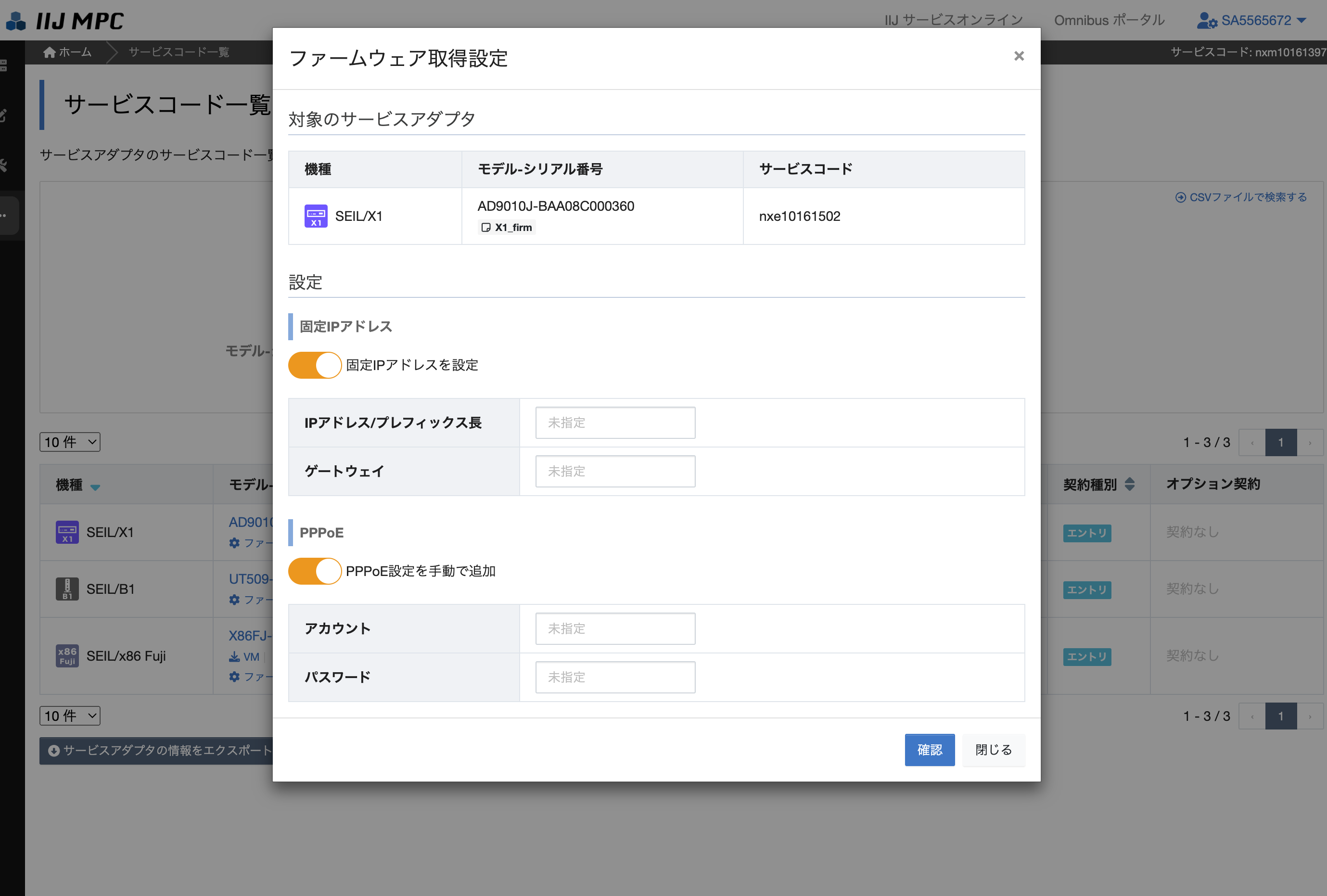The width and height of the screenshot is (1327, 896).
Task: Click page 1 in the bottom pagination
Action: (x=1281, y=716)
